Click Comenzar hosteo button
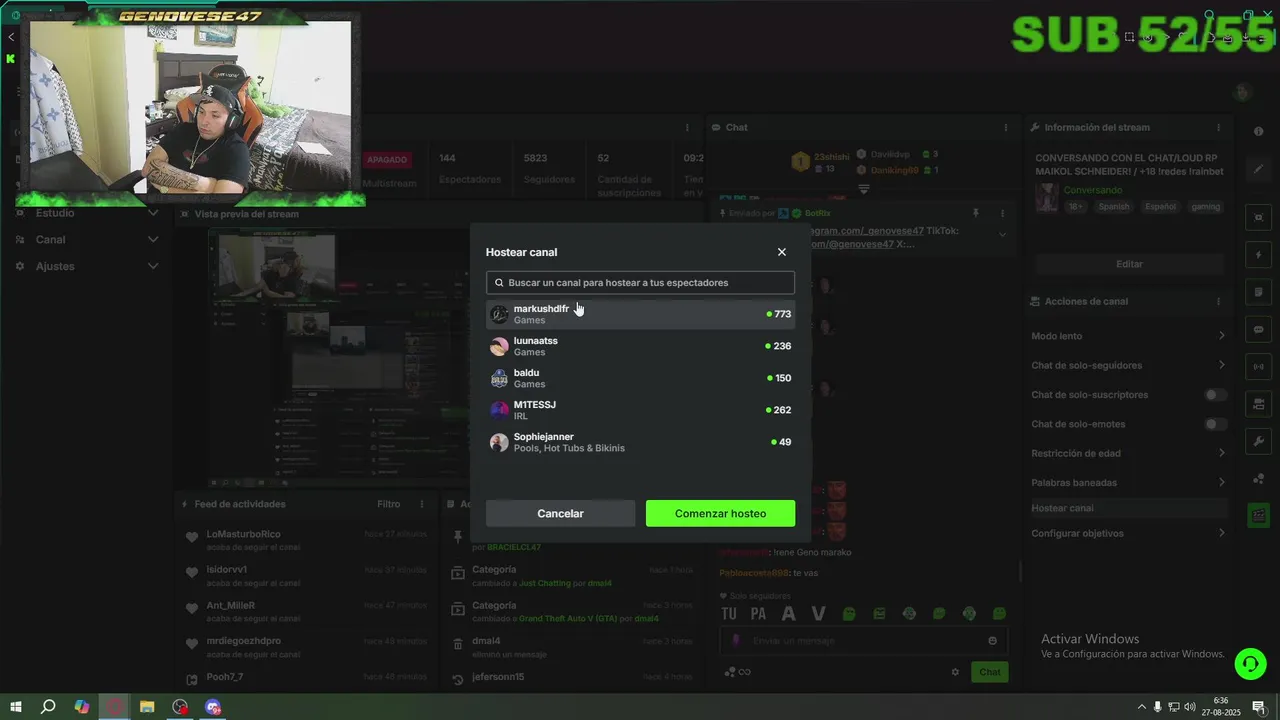 click(720, 513)
